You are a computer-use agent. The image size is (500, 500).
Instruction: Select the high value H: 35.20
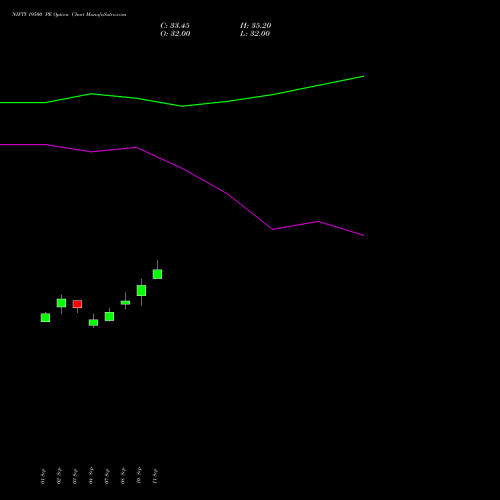(x=256, y=26)
